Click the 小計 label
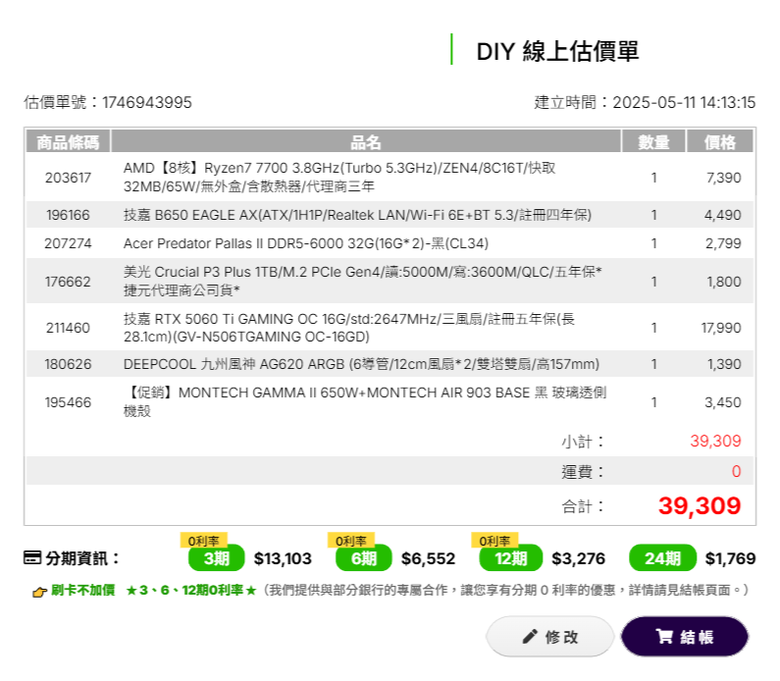 point(583,441)
